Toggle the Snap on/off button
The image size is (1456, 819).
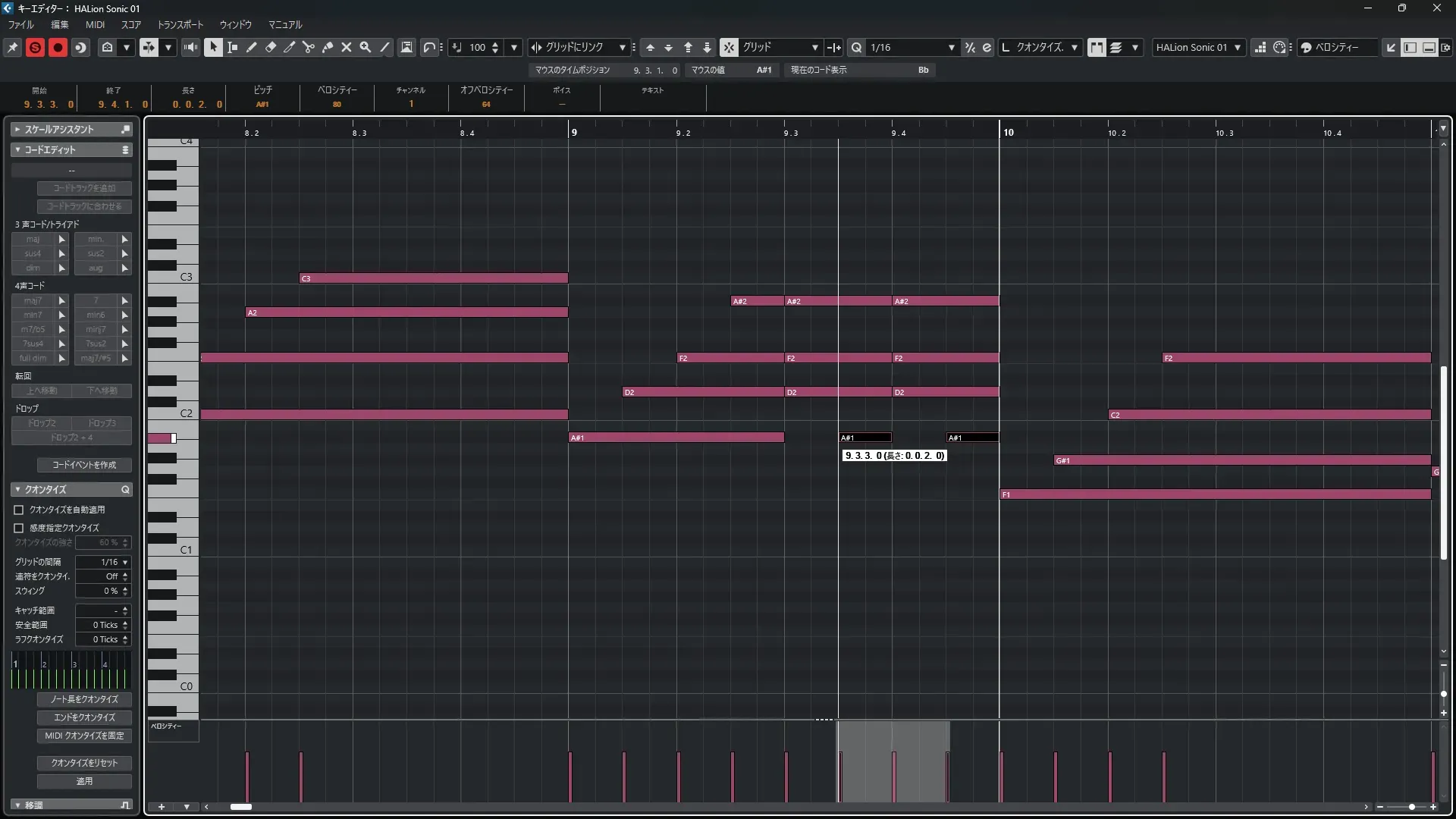click(729, 47)
